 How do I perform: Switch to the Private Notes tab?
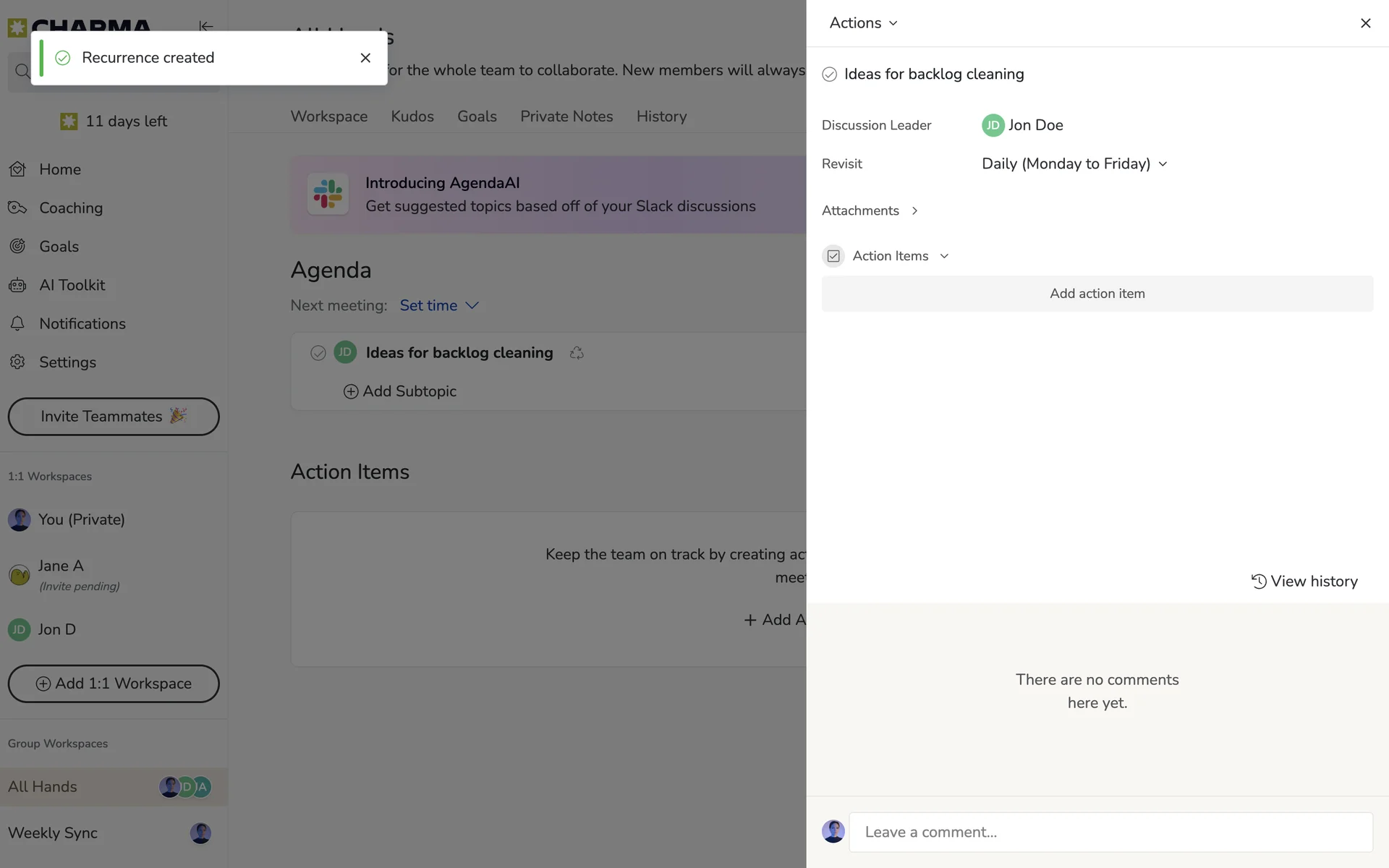566,116
